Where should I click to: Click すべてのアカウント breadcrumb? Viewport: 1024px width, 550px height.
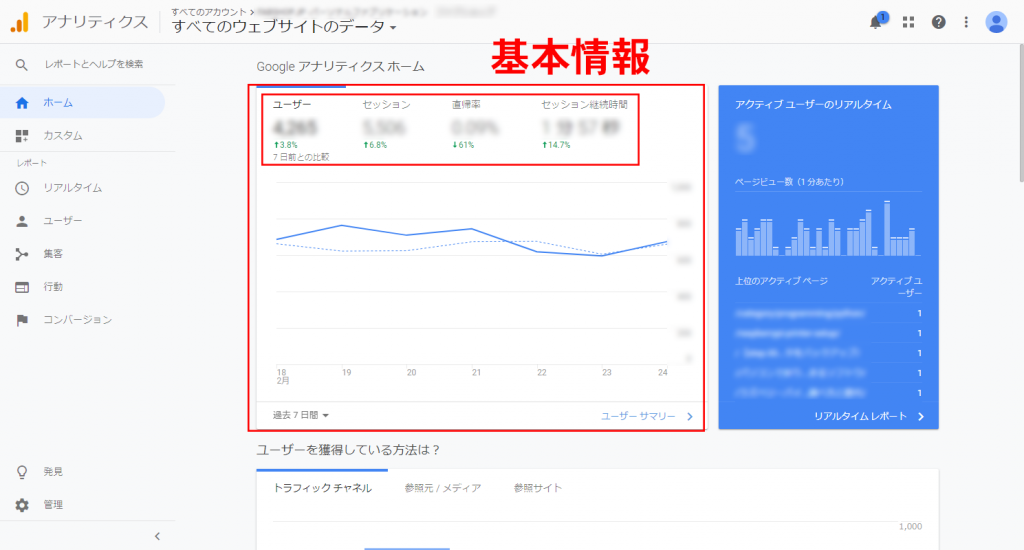pyautogui.click(x=209, y=12)
